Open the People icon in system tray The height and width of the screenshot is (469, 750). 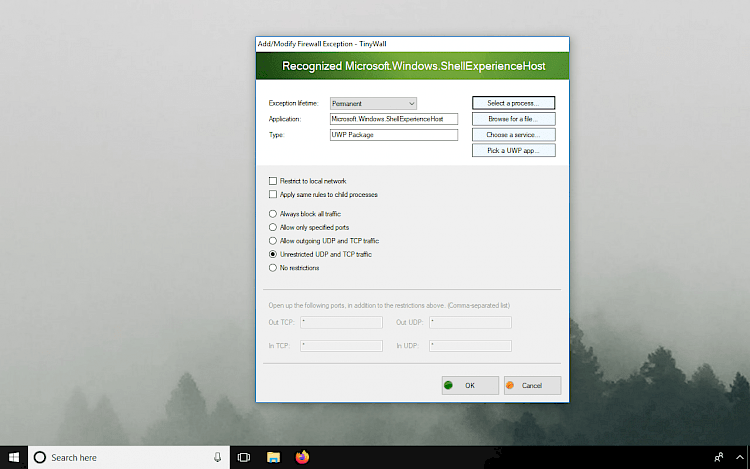coord(718,457)
